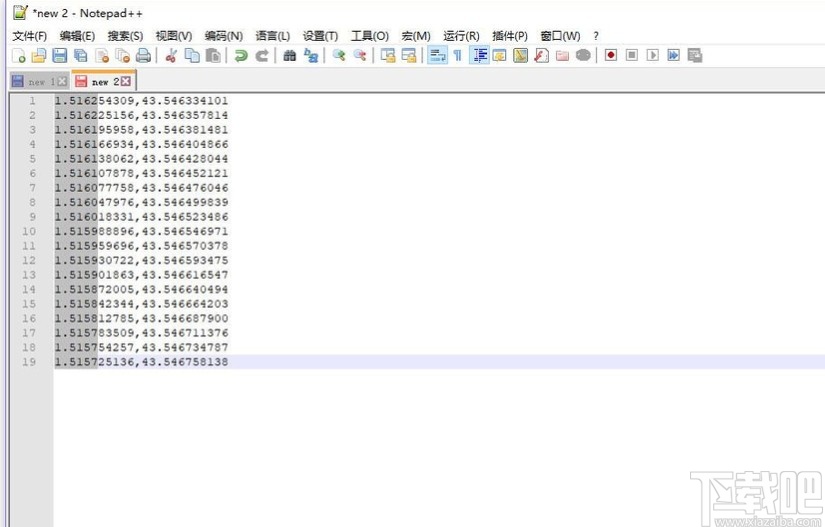Copy selection using the Copy icon

(192, 55)
